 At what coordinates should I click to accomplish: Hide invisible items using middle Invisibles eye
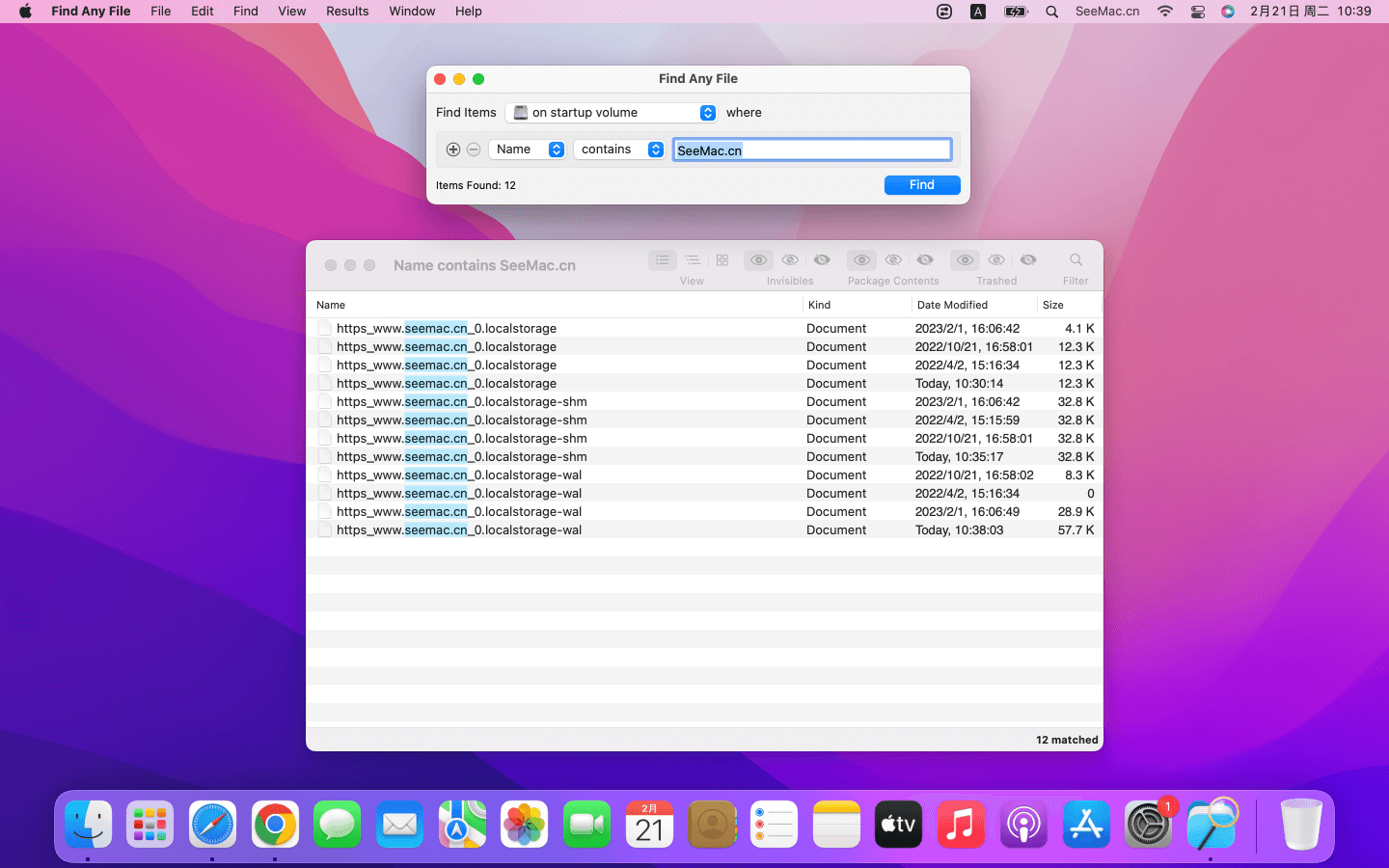[790, 260]
